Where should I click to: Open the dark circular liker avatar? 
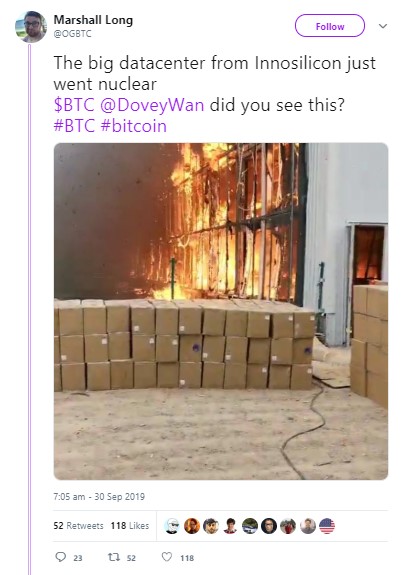pos(269,526)
